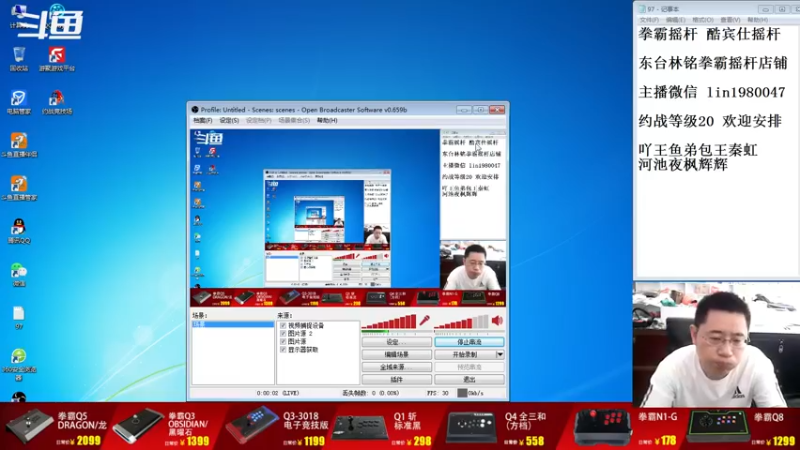Viewport: 800px width, 450px height.
Task: Adjust the microphone volume bar meter
Action: (389, 321)
